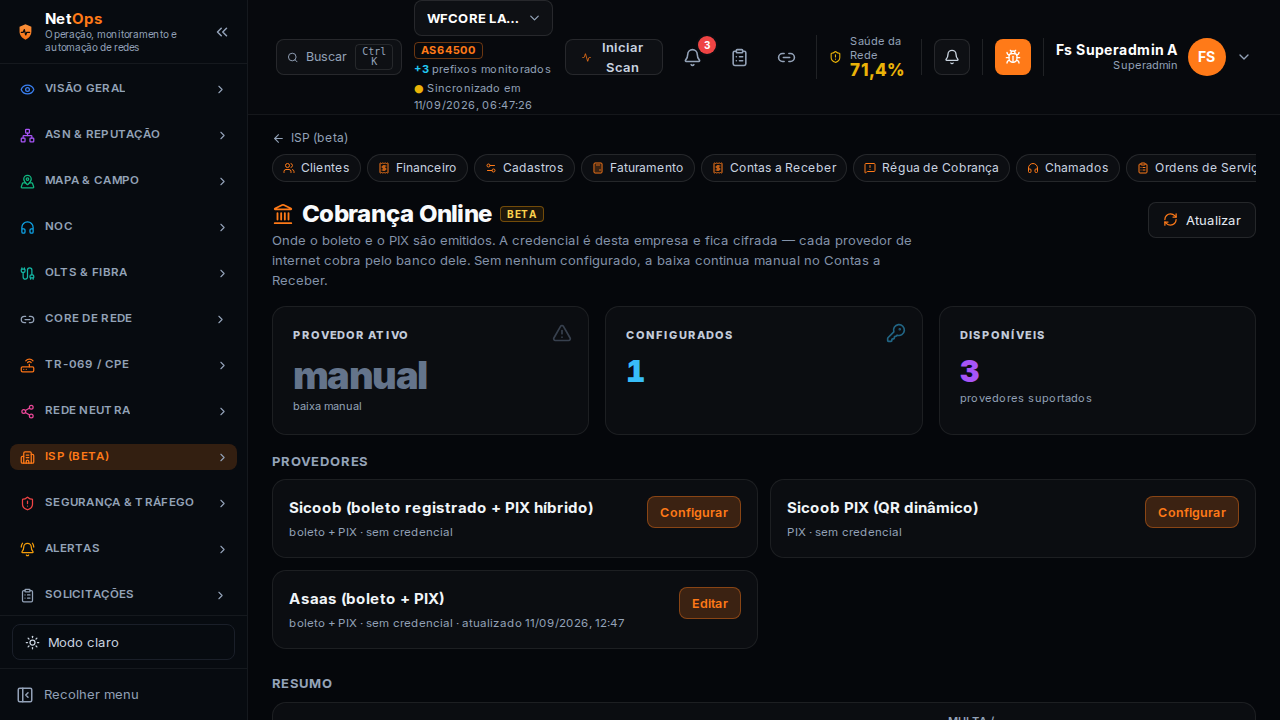
Task: Edit the Asaas (boleto + PIX) provider
Action: coord(710,603)
